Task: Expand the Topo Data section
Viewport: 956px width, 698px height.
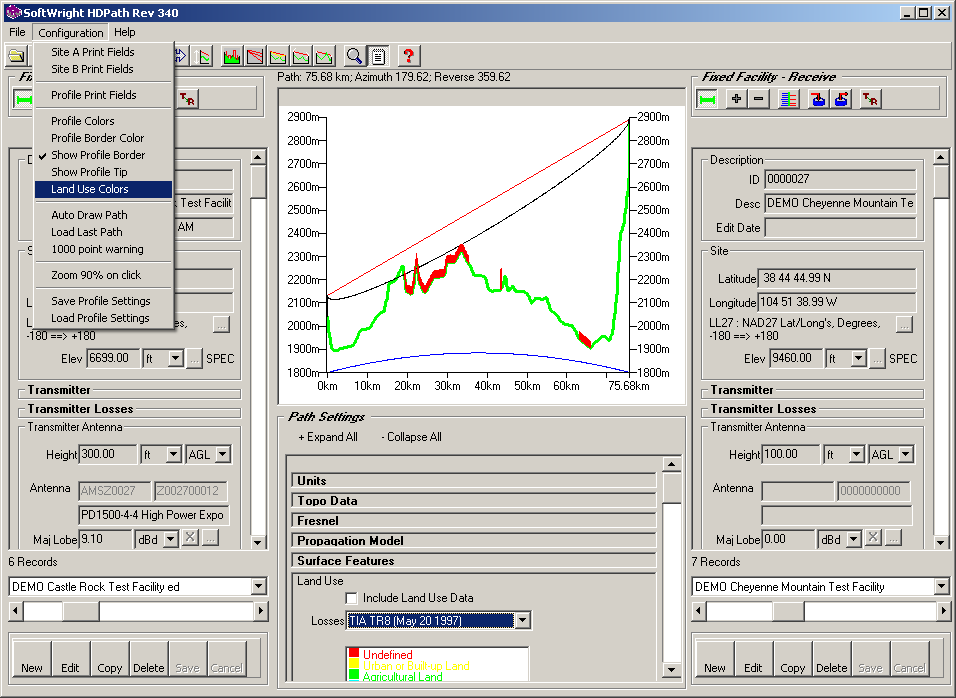Action: point(474,500)
